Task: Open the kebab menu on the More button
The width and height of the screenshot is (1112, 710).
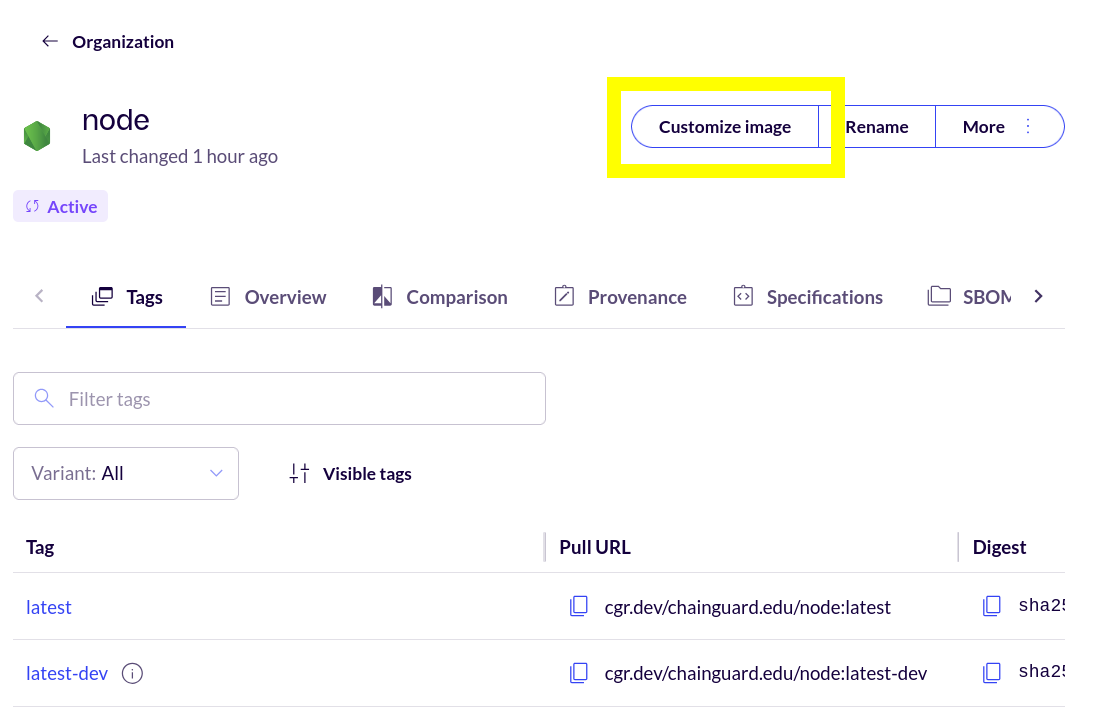Action: click(x=1028, y=126)
